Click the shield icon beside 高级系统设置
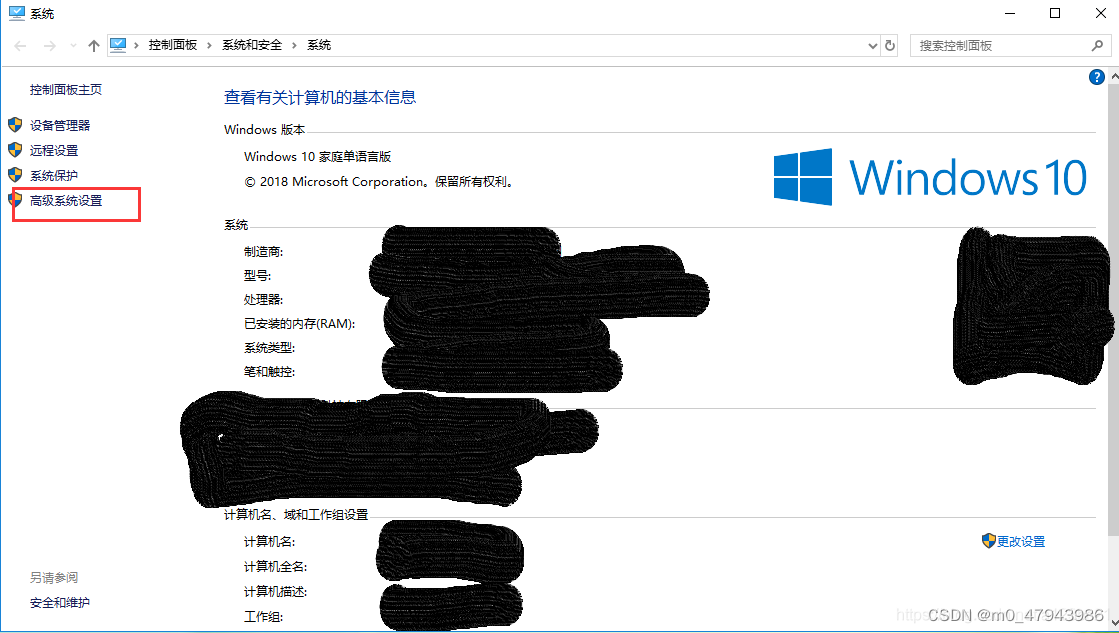 (x=15, y=199)
